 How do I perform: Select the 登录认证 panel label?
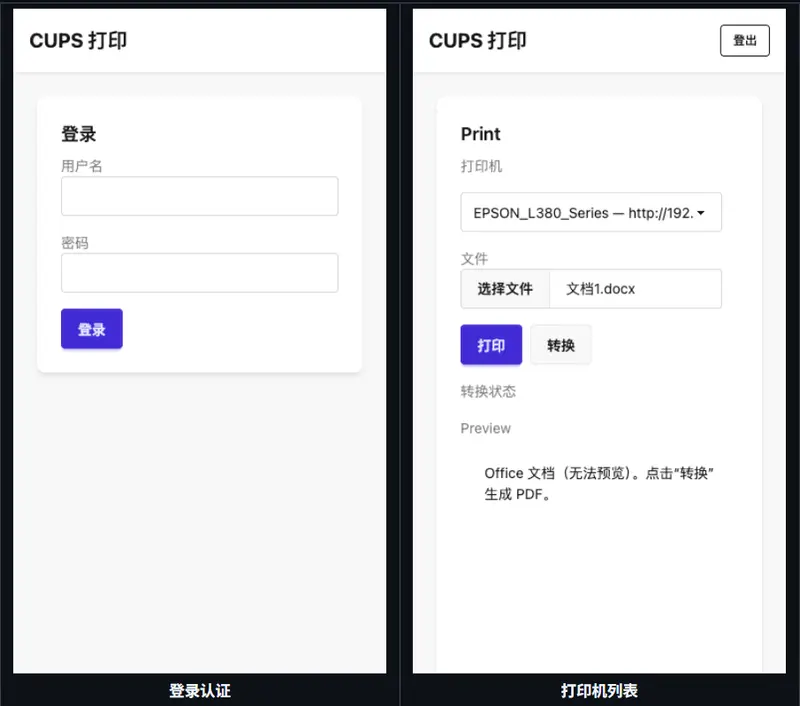click(x=197, y=690)
